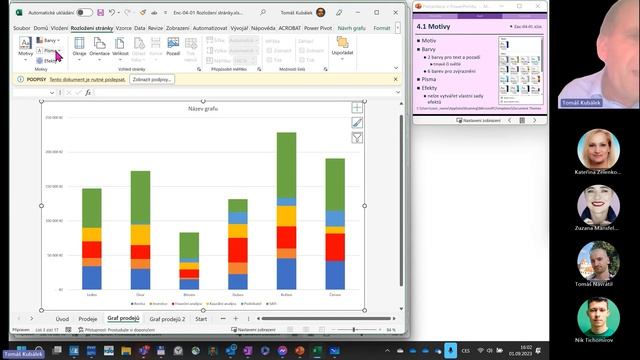Open the Graf prodejů 2 sheet tab

point(167,319)
